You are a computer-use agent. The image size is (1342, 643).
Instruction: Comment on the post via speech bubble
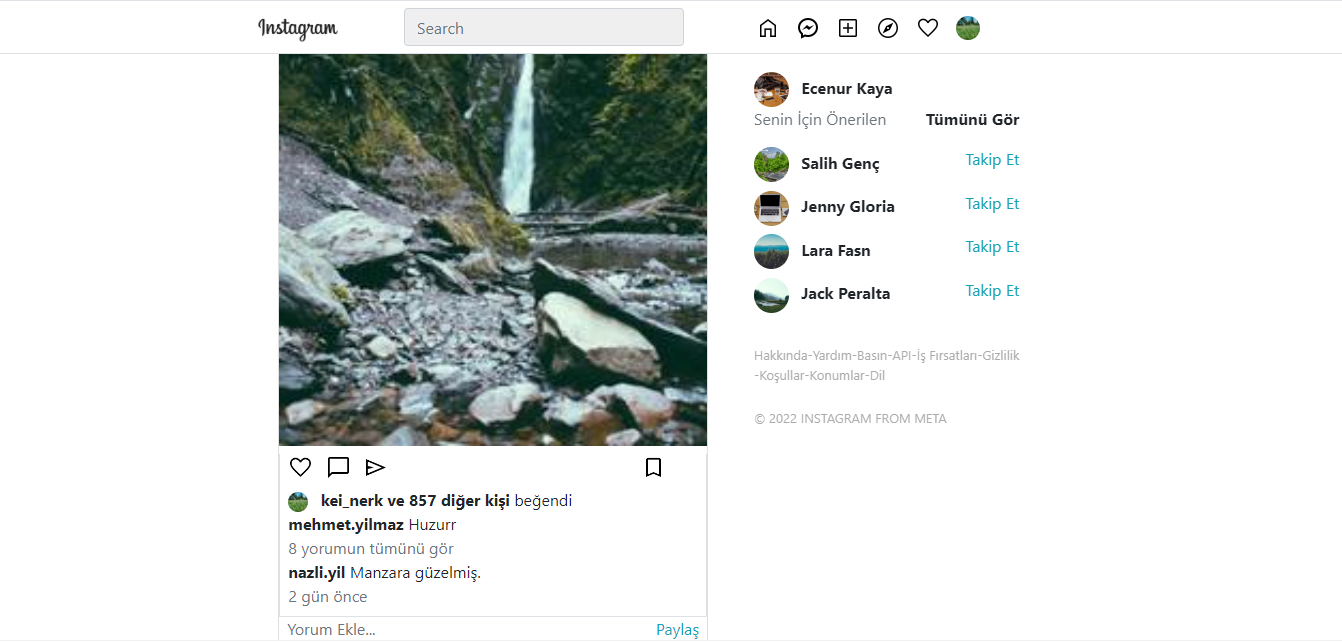tap(338, 467)
